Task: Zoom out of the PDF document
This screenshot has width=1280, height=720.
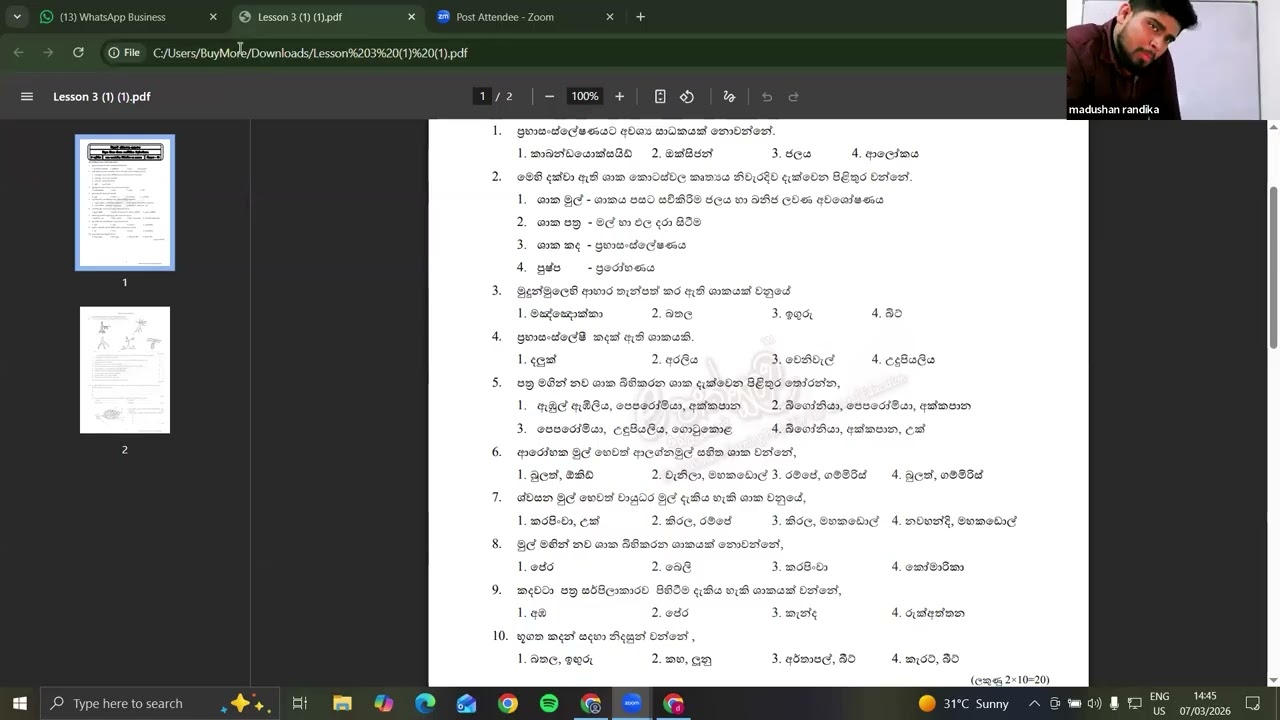Action: tap(549, 97)
